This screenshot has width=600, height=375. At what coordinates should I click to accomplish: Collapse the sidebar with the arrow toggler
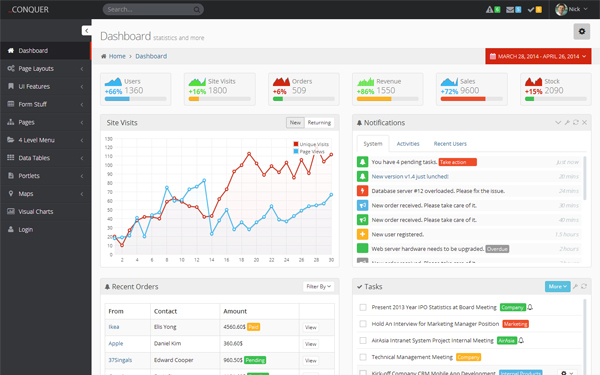86,31
